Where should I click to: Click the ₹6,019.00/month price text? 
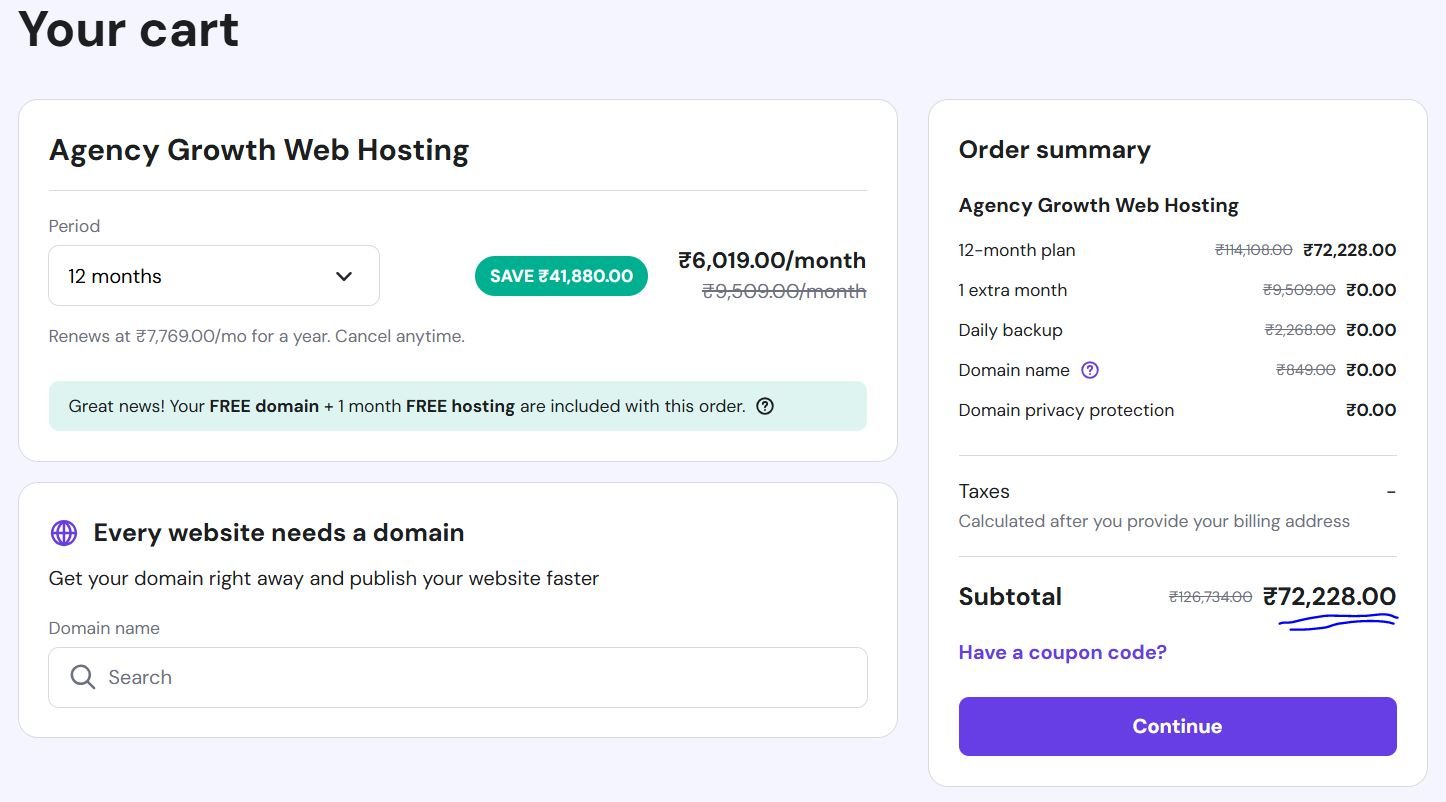(771, 260)
